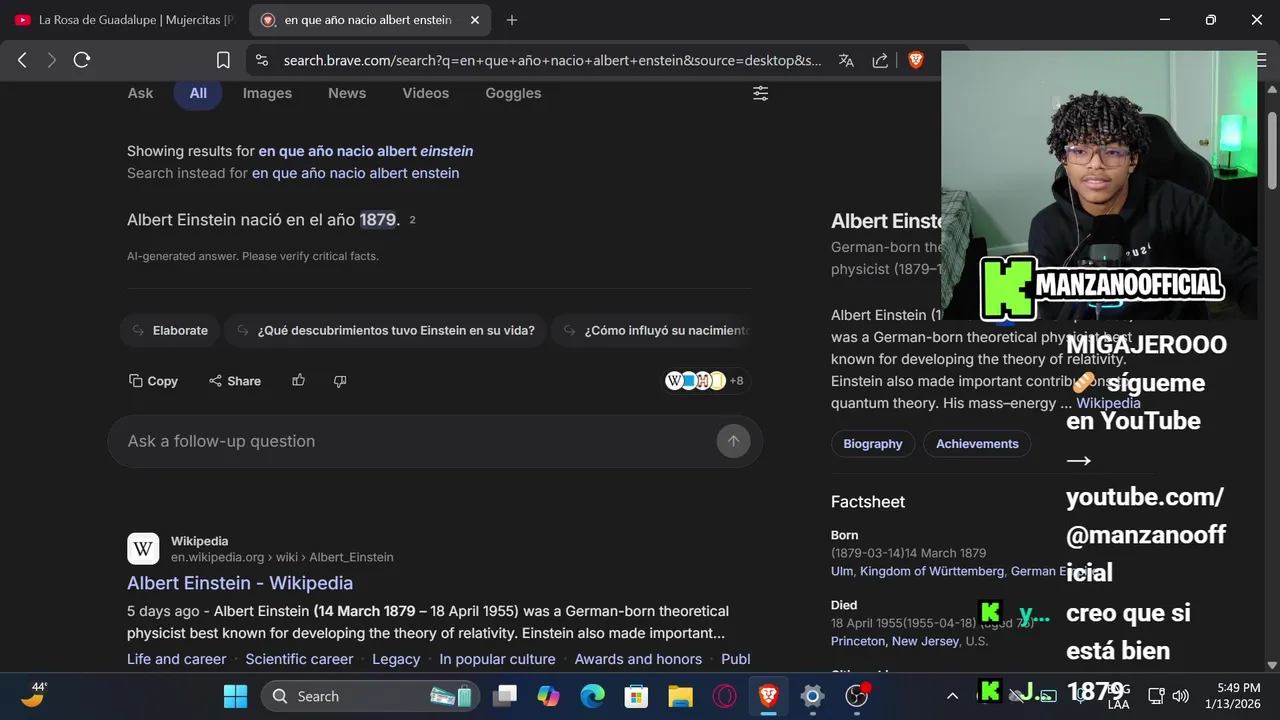The height and width of the screenshot is (720, 1280).
Task: Click the Elaborate suggestion chip
Action: (x=169, y=330)
